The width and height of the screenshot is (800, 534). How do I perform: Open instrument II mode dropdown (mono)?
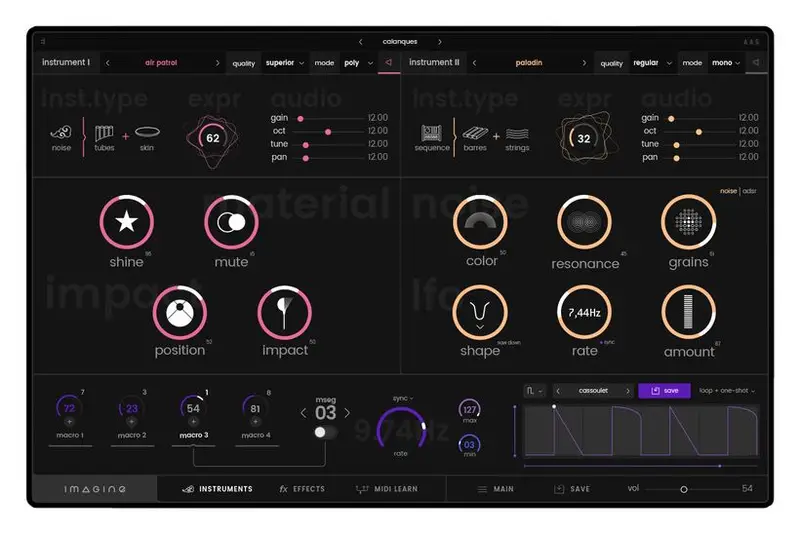pos(726,63)
